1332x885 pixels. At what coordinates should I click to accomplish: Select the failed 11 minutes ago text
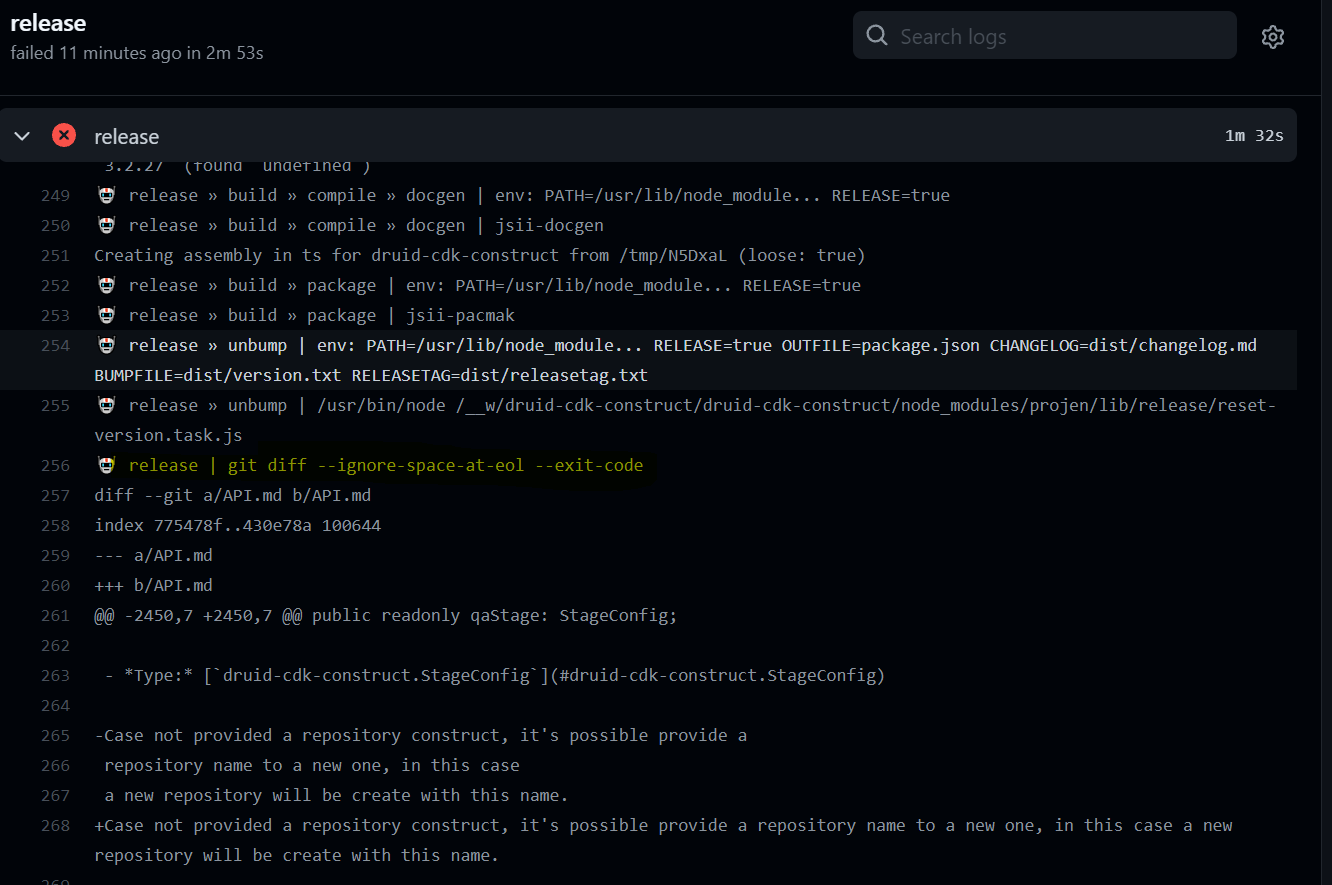(x=137, y=53)
